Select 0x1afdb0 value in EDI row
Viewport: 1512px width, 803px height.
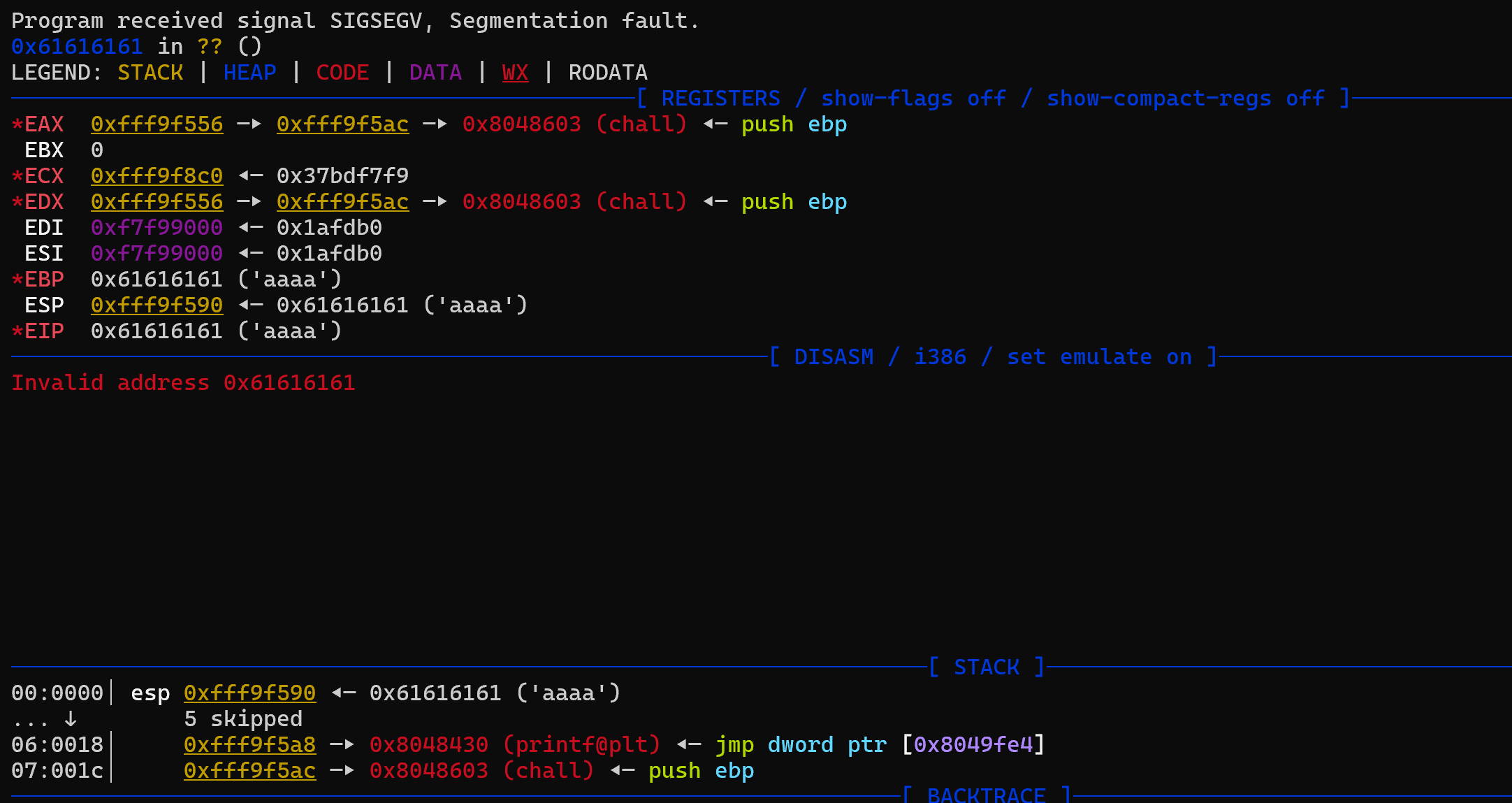330,228
